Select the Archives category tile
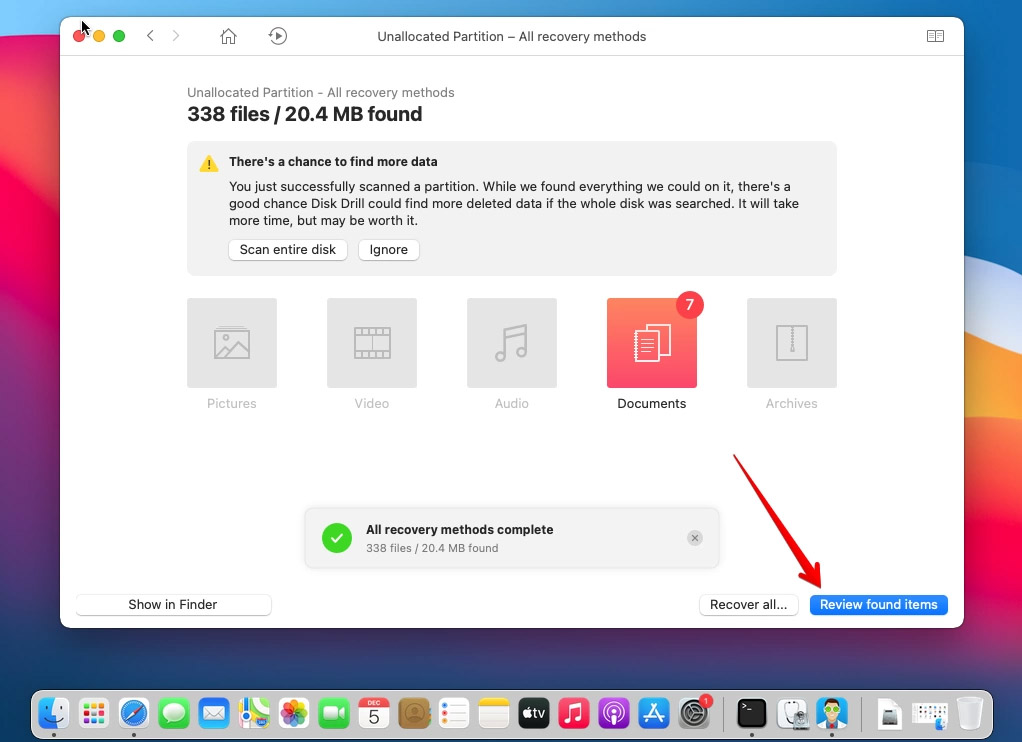This screenshot has height=742, width=1022. [x=792, y=343]
